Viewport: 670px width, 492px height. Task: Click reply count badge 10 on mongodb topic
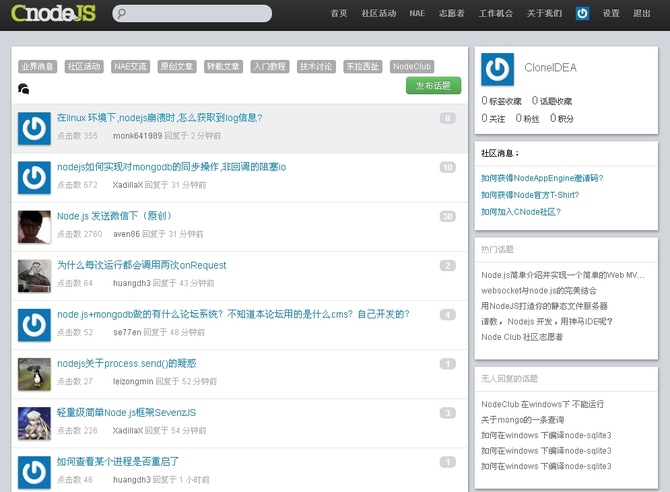pos(447,167)
